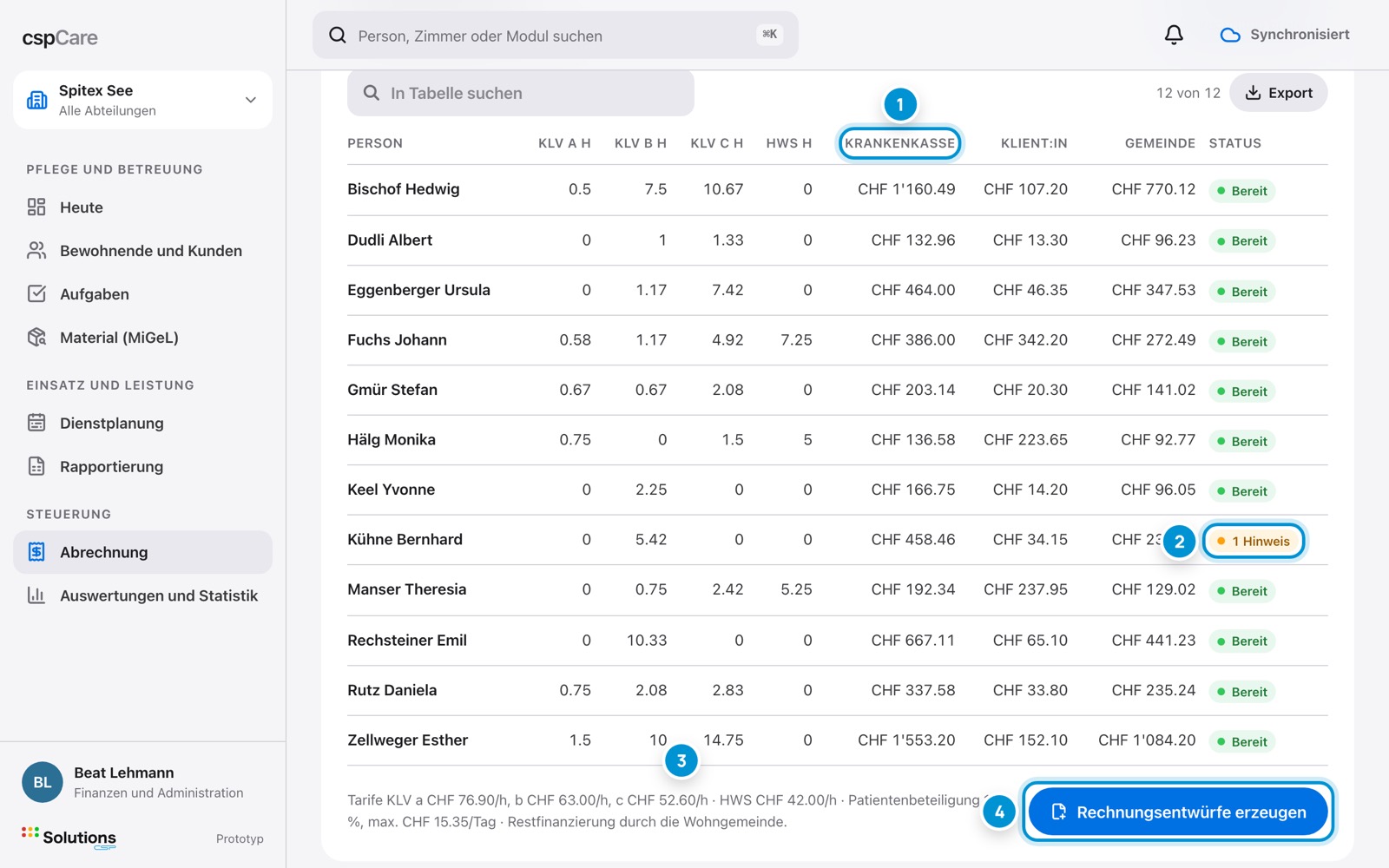The height and width of the screenshot is (868, 1389).
Task: Click the Material (MiGeL) package icon
Action: pyautogui.click(x=36, y=337)
